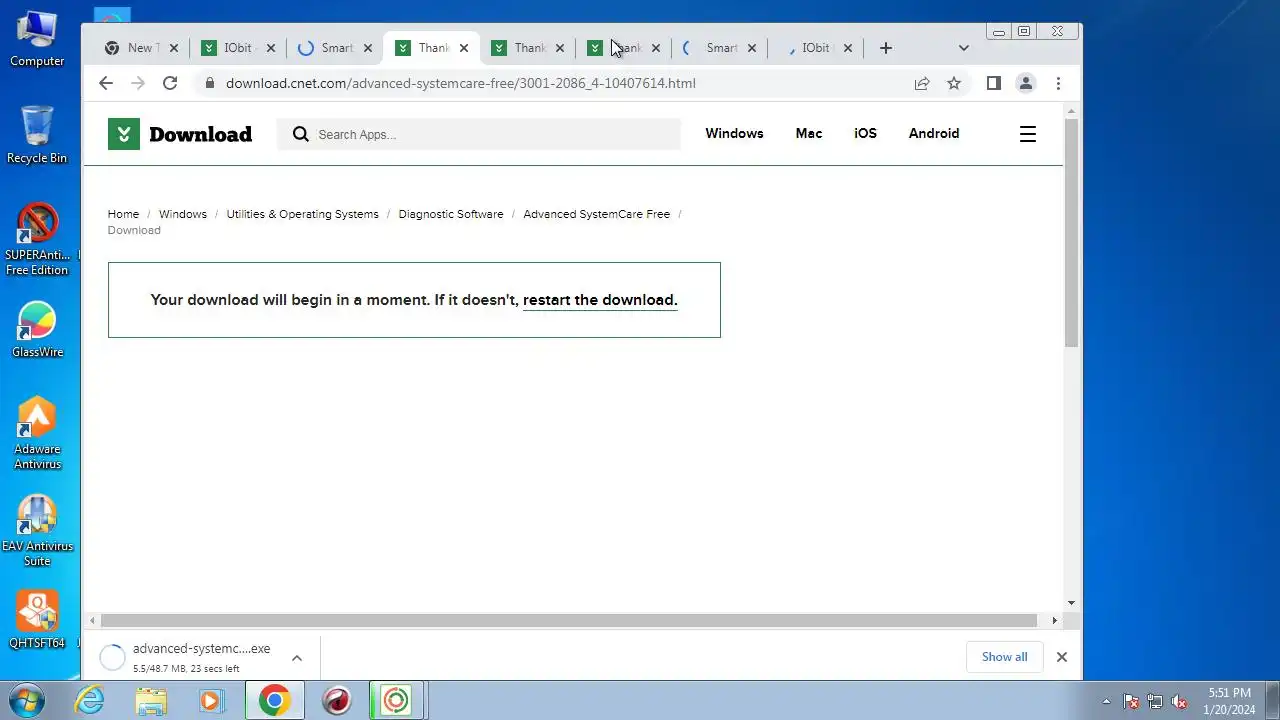Click the search magnifier icon
The image size is (1280, 720).
coord(300,134)
